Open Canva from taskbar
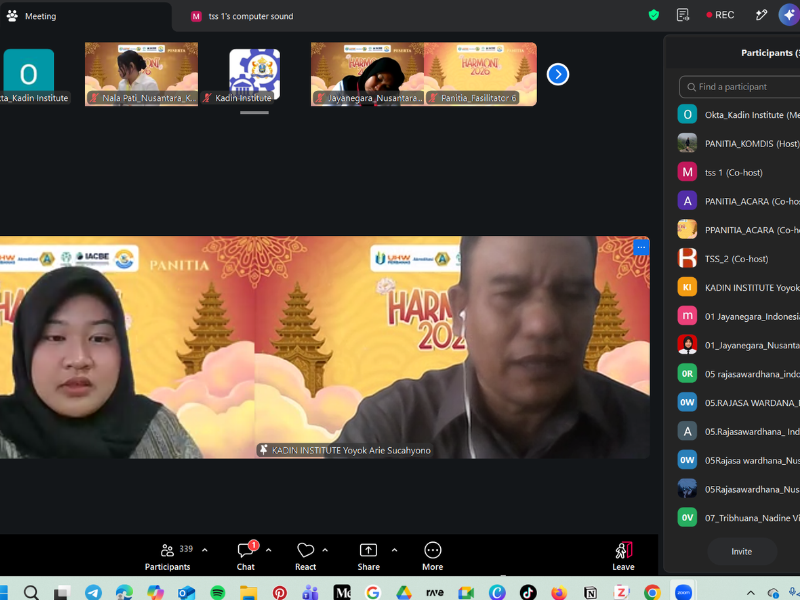800x600 pixels. [x=497, y=592]
